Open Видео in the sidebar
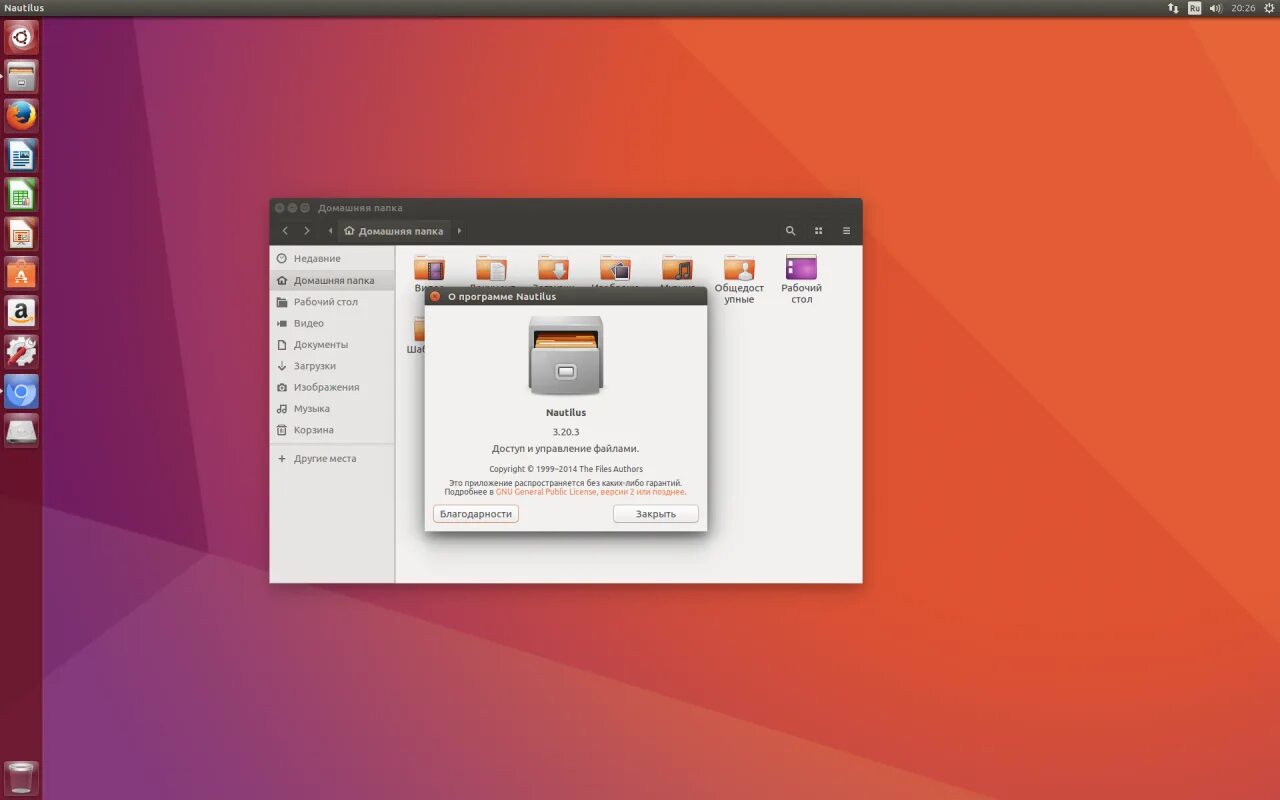Image resolution: width=1280 pixels, height=800 pixels. pos(332,323)
